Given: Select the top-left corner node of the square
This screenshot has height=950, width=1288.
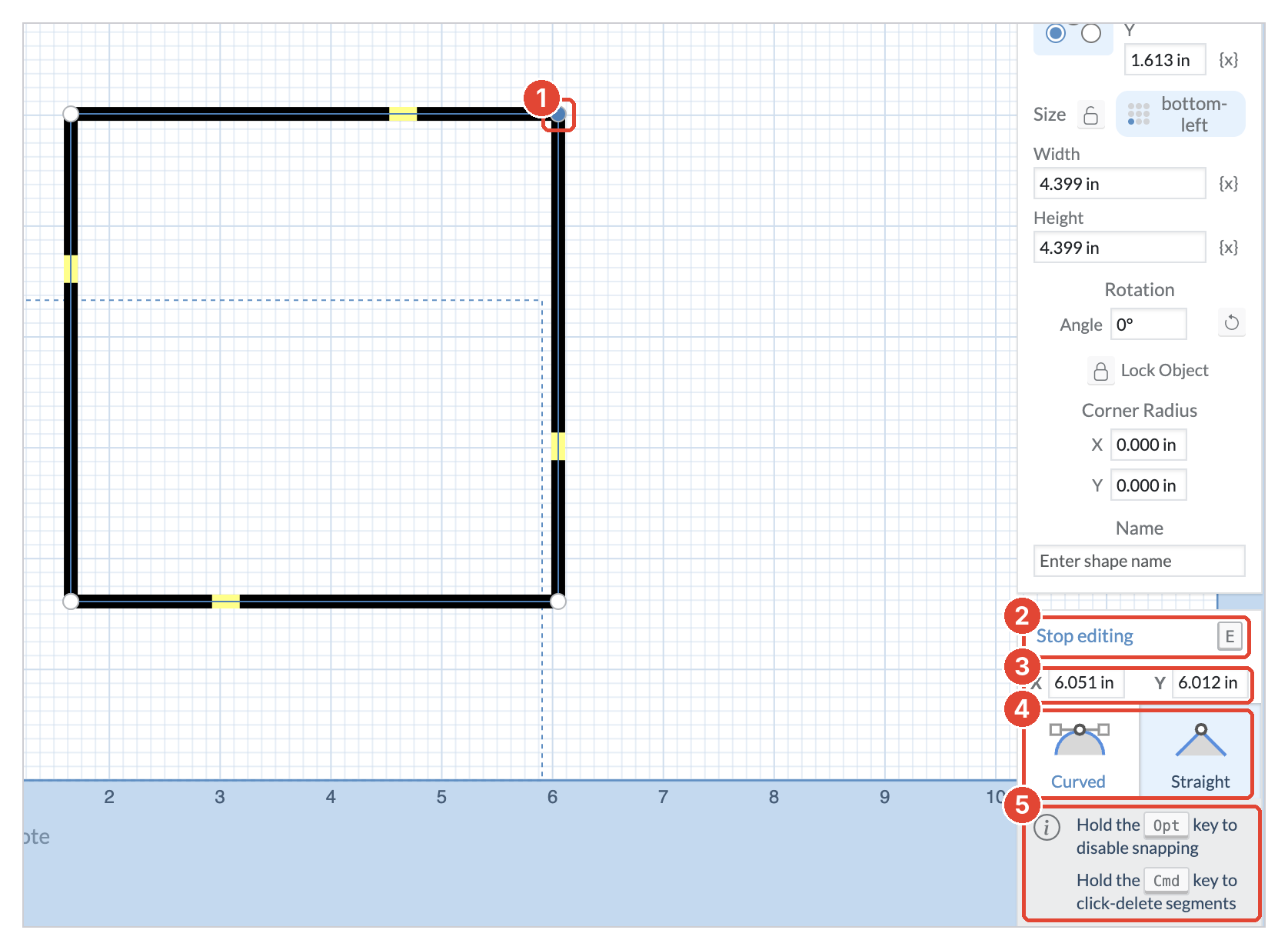Looking at the screenshot, I should coord(71,114).
